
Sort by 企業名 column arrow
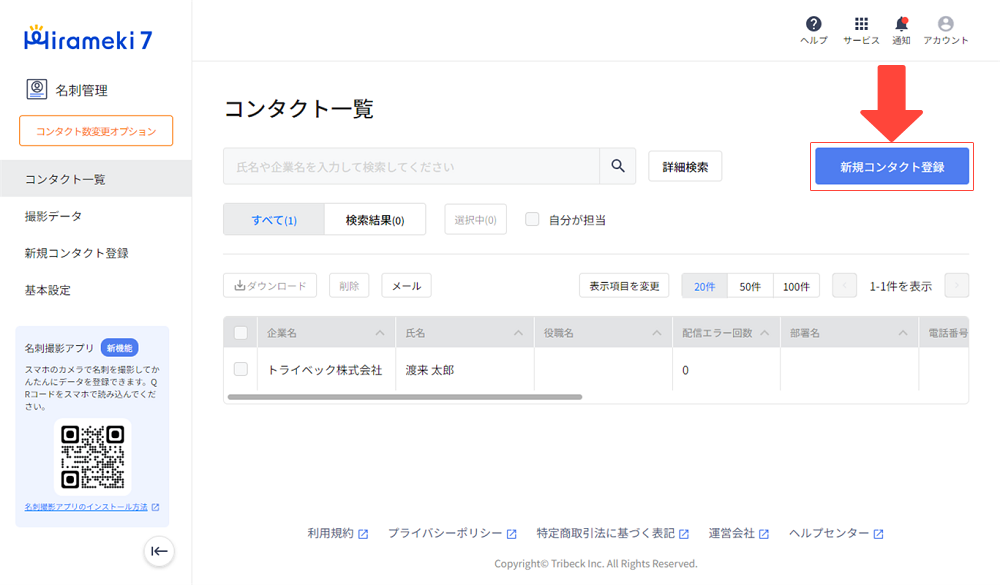point(379,333)
